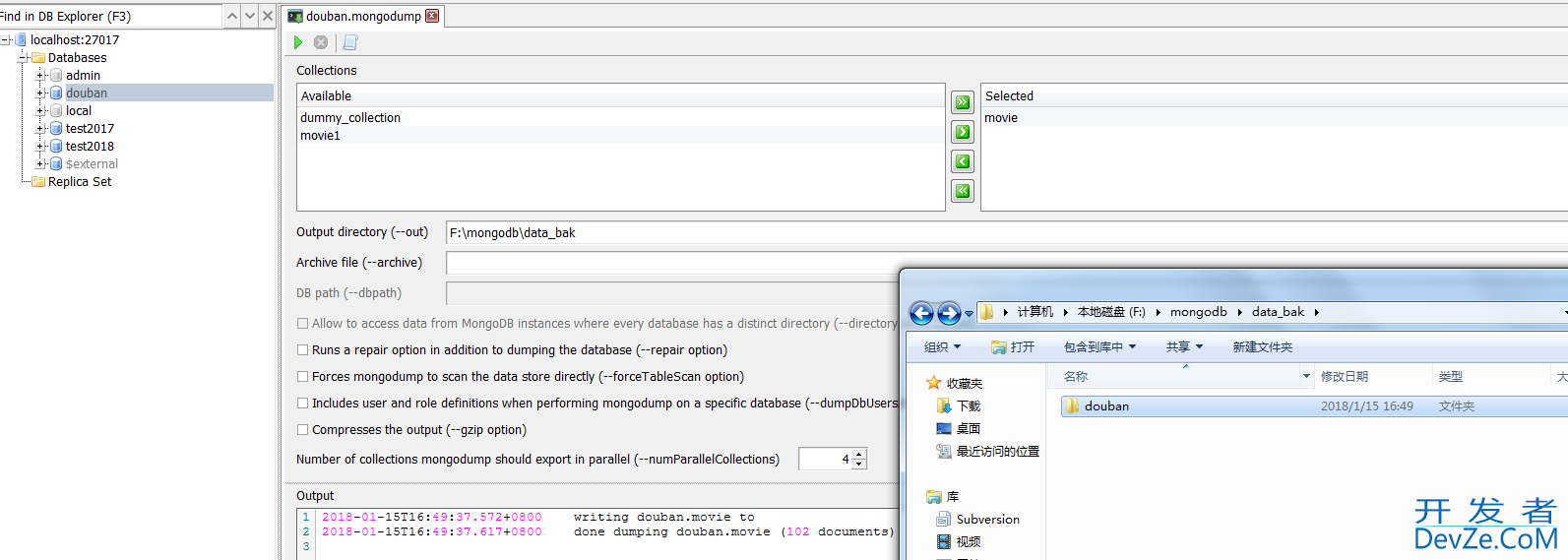
Task: Click 本地磁盘 (F:) breadcrumb in Explorer
Action: pos(1111,312)
